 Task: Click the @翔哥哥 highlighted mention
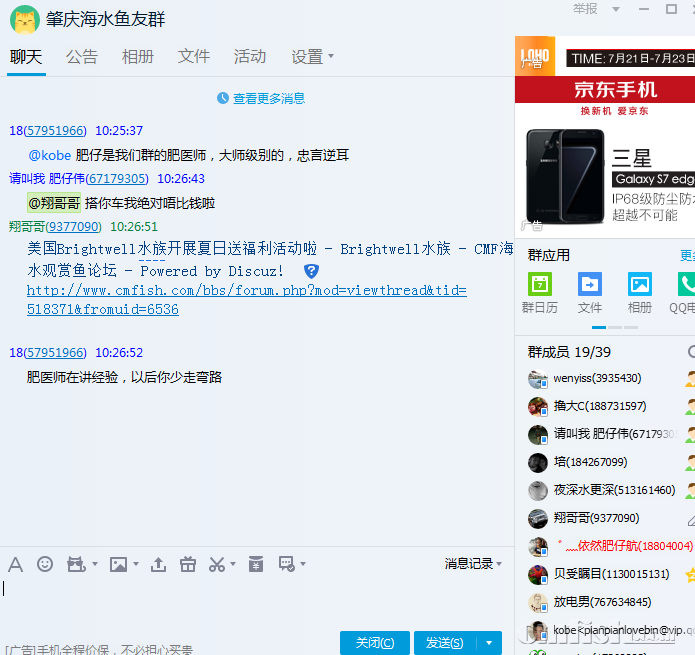point(54,203)
